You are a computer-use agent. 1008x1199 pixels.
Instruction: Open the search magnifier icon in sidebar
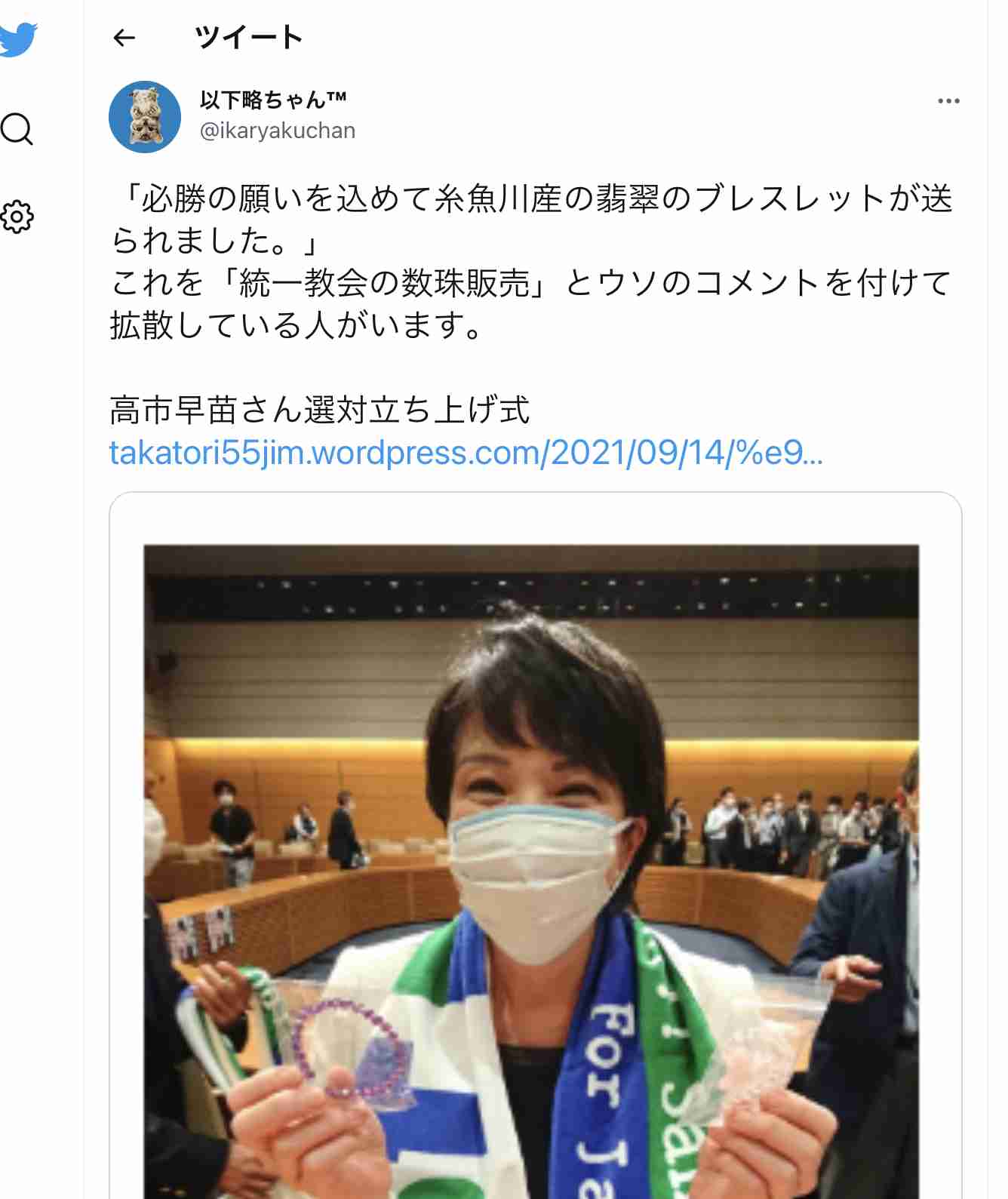click(x=17, y=128)
